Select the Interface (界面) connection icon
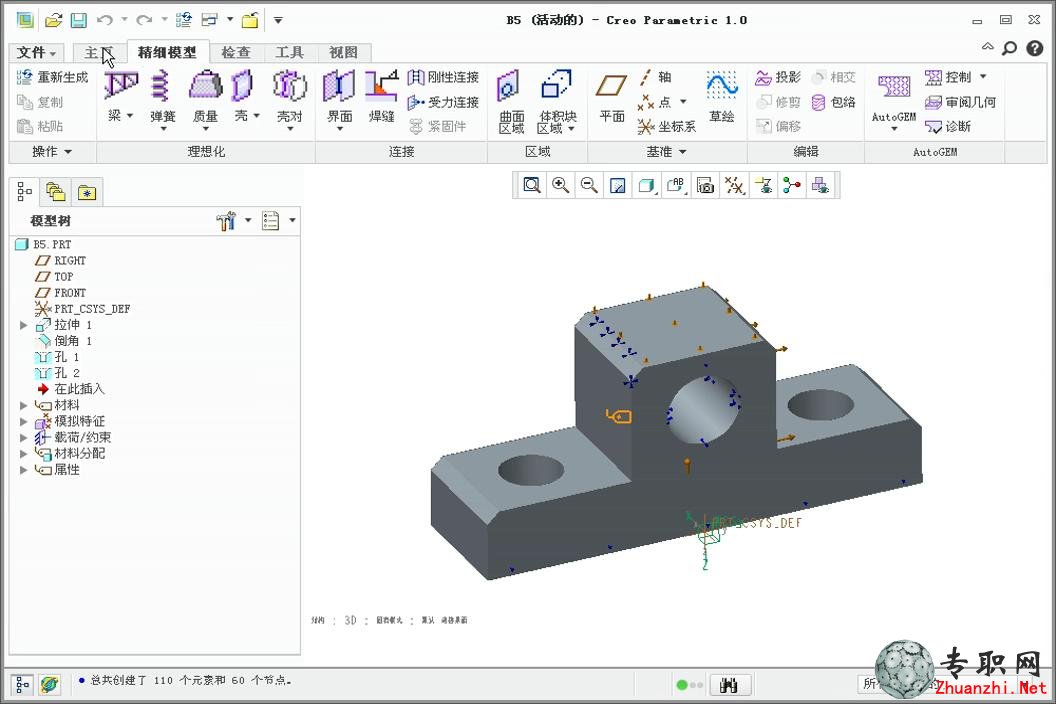 [339, 86]
